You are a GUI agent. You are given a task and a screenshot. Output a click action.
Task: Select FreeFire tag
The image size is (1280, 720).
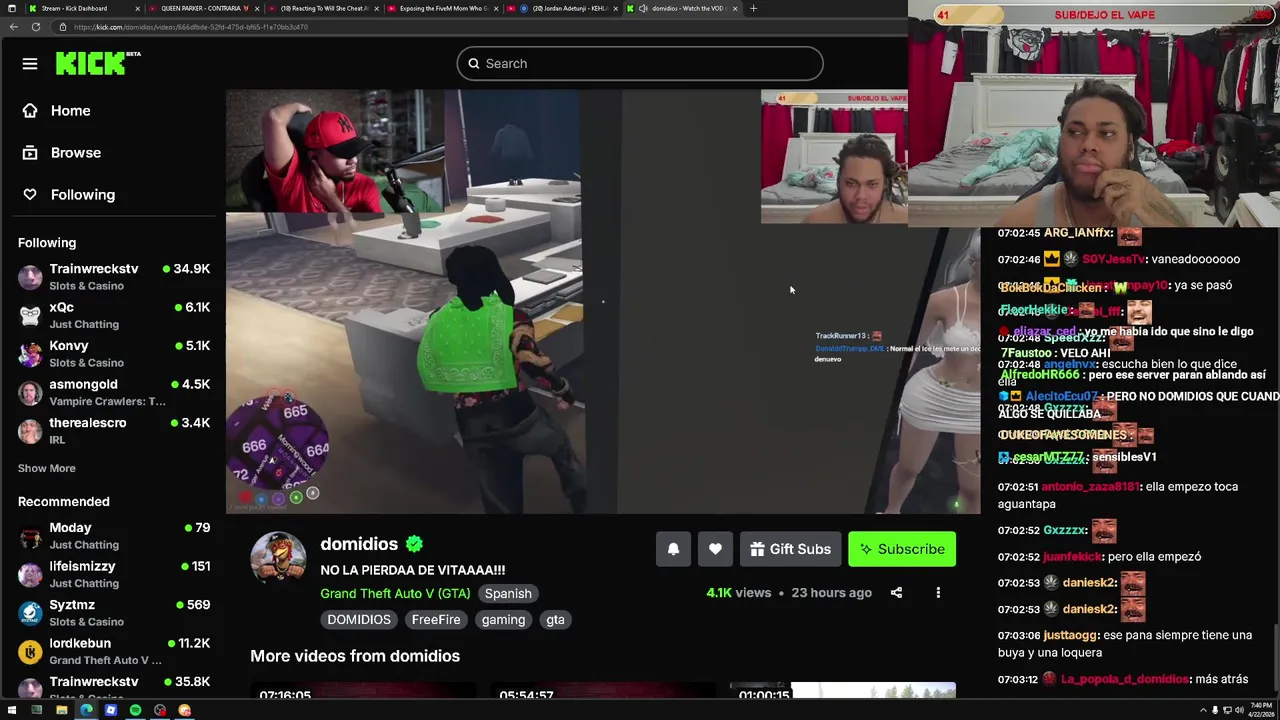pyautogui.click(x=436, y=620)
